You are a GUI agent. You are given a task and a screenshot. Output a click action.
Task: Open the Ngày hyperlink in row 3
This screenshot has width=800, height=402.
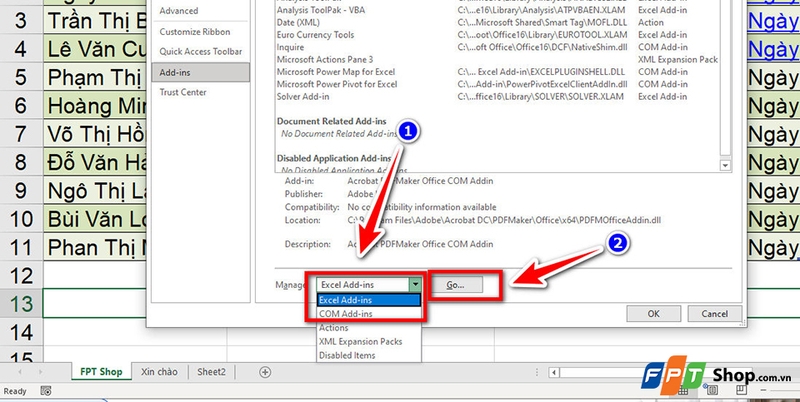coord(773,21)
